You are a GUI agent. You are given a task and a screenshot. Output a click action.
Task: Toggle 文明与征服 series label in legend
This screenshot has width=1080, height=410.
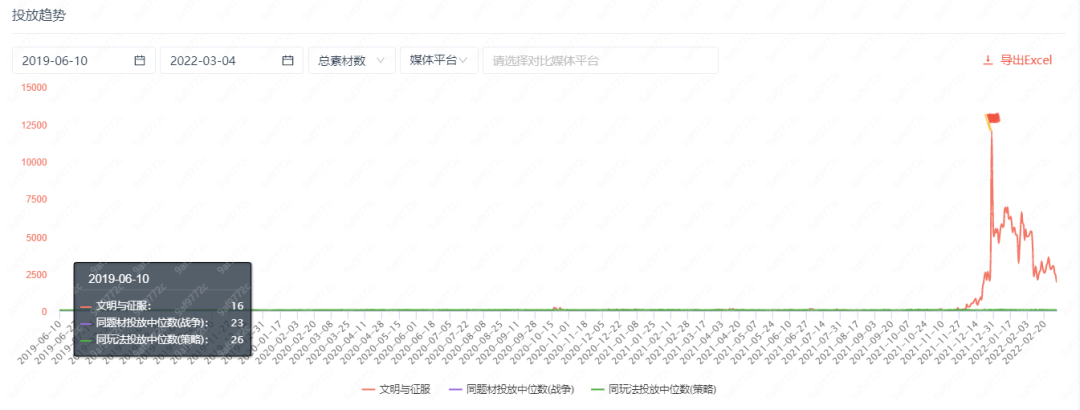pyautogui.click(x=404, y=388)
